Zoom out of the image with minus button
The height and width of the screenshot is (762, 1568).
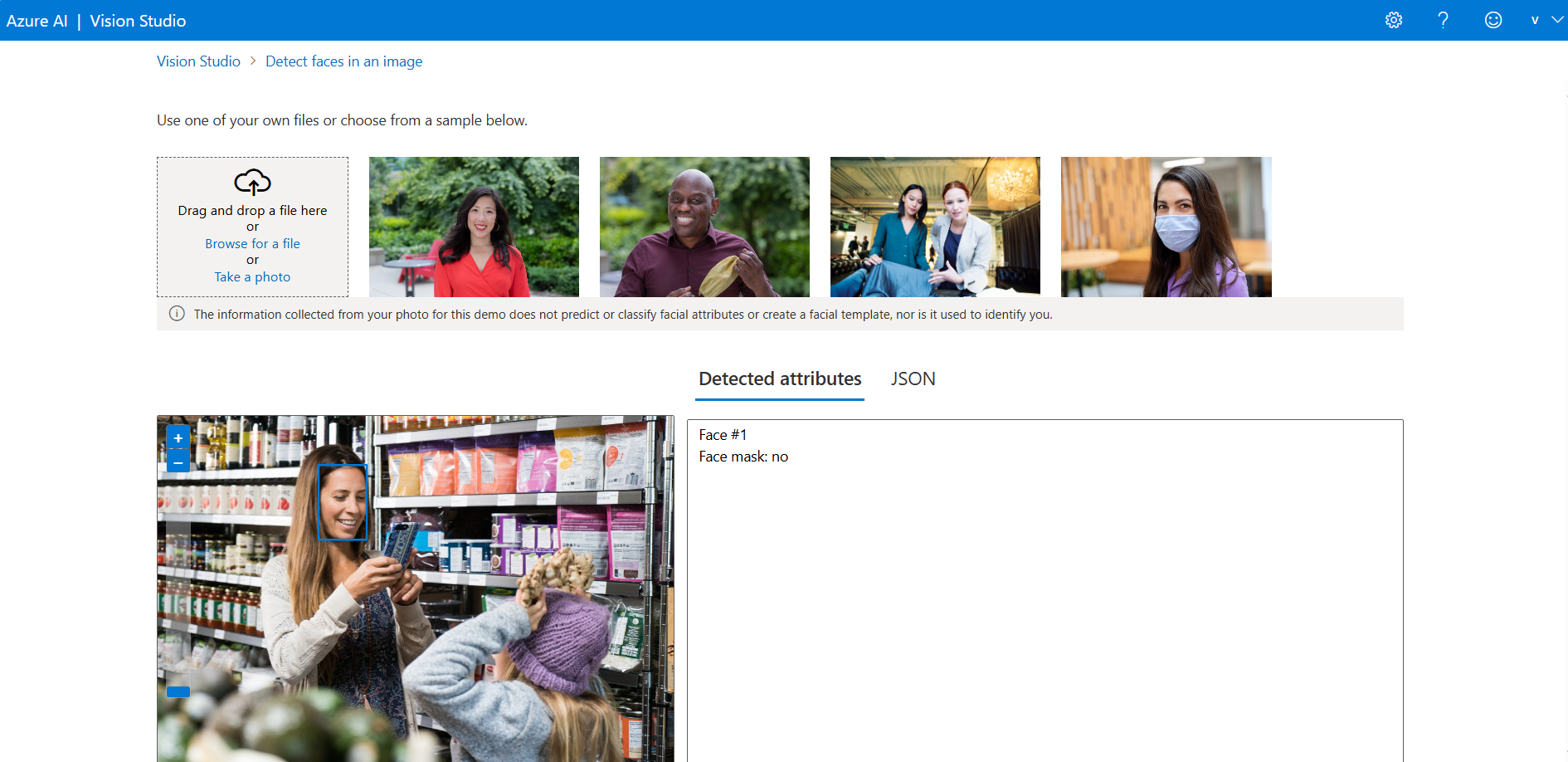178,462
